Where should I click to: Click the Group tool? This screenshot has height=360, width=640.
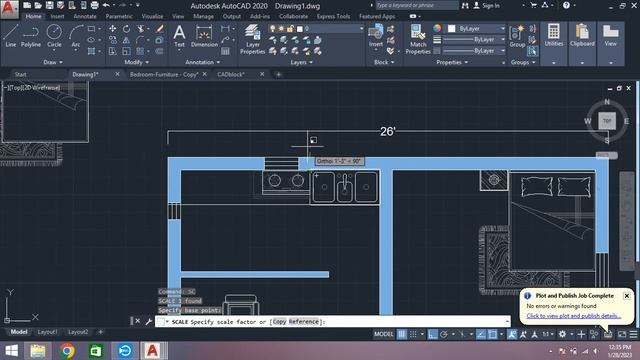point(517,36)
